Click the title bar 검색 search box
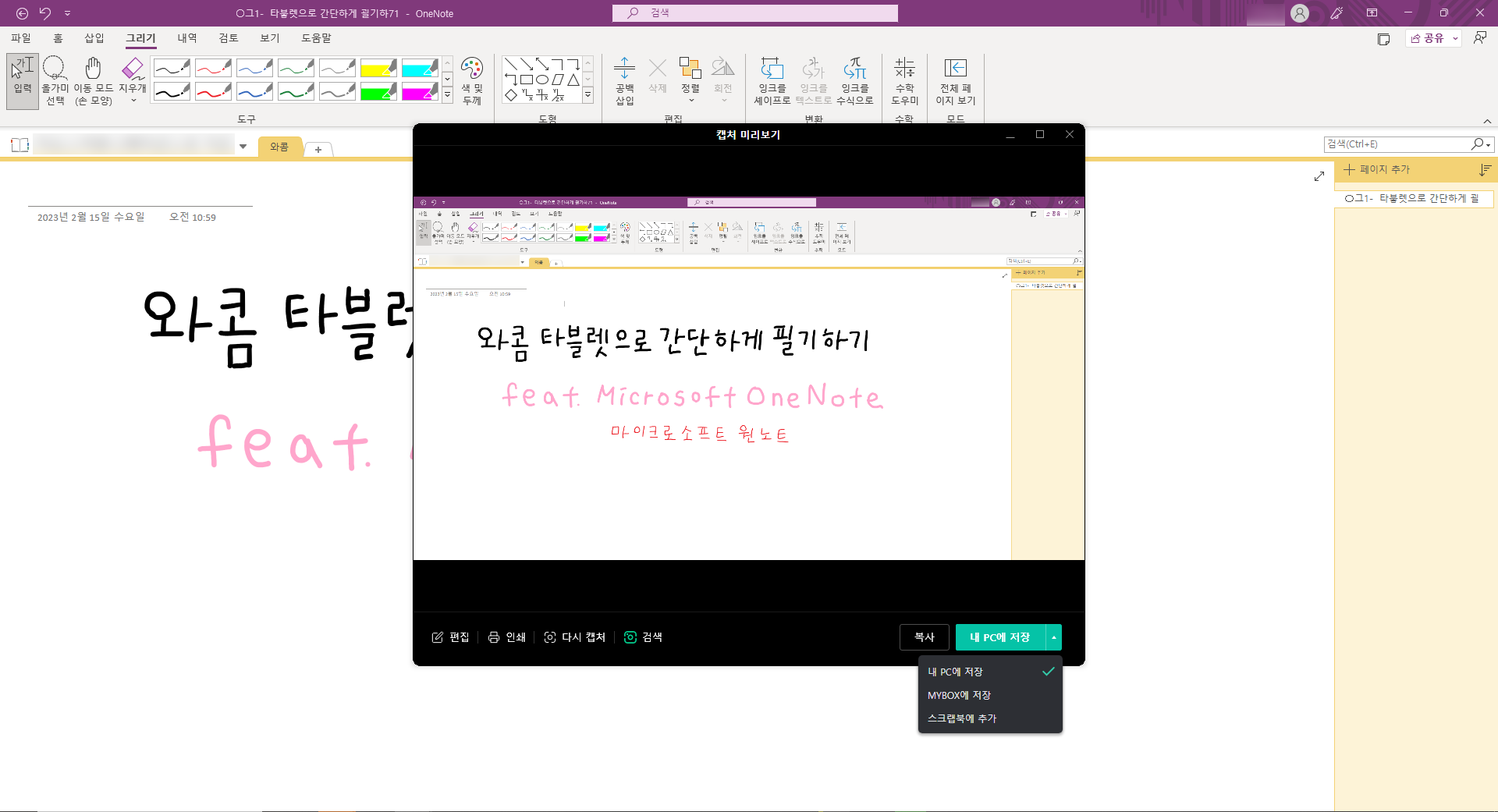This screenshot has width=1498, height=812. tap(755, 13)
